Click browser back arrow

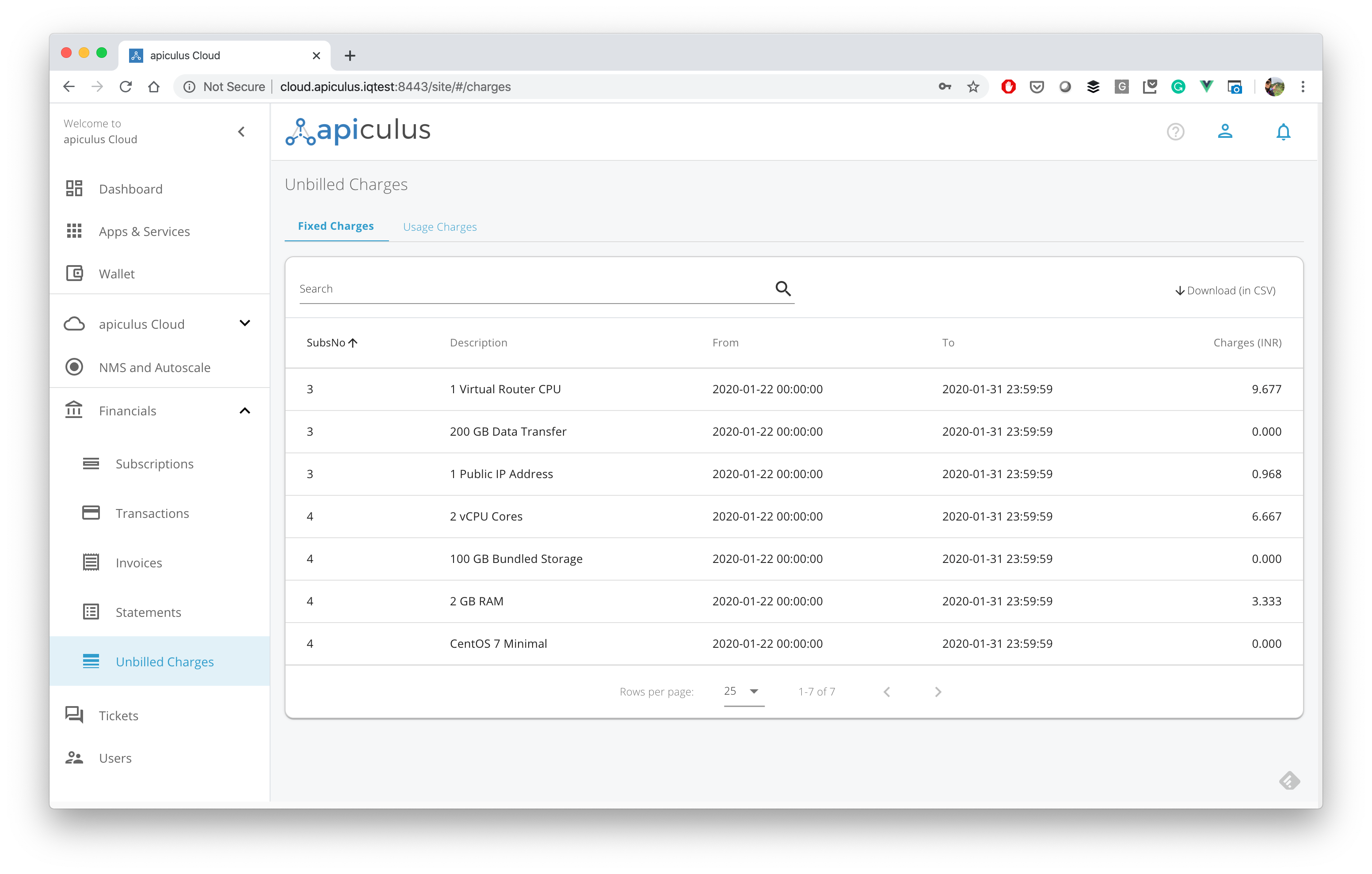[69, 87]
